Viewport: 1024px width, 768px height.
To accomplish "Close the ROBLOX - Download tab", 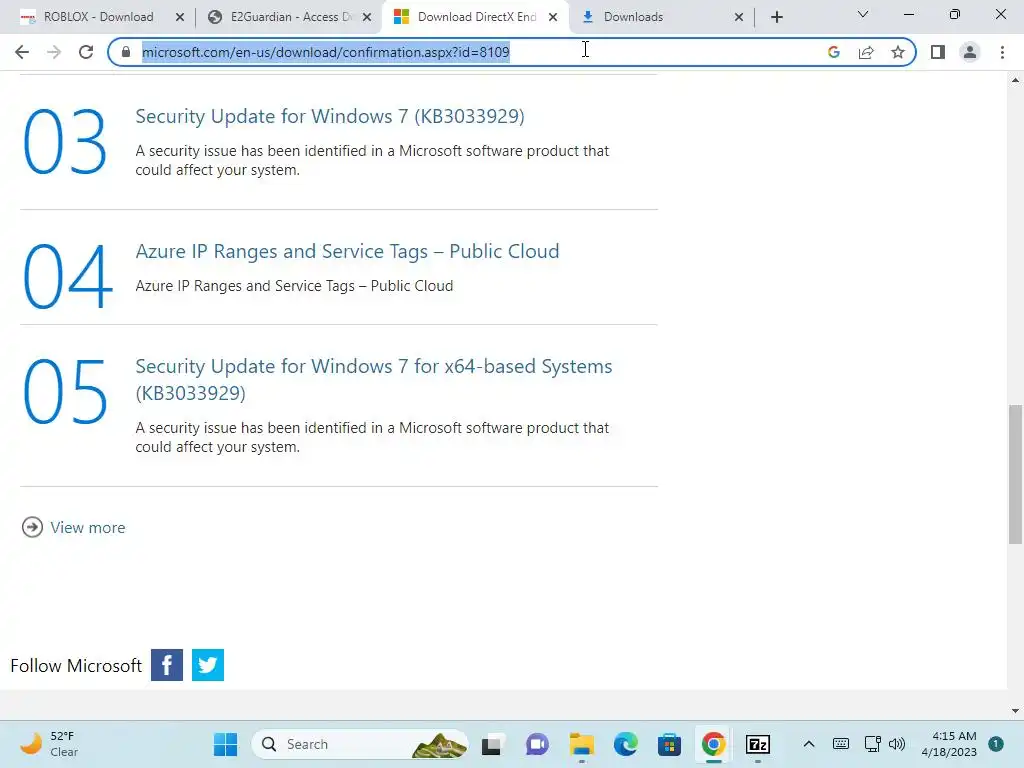I will pos(180,18).
